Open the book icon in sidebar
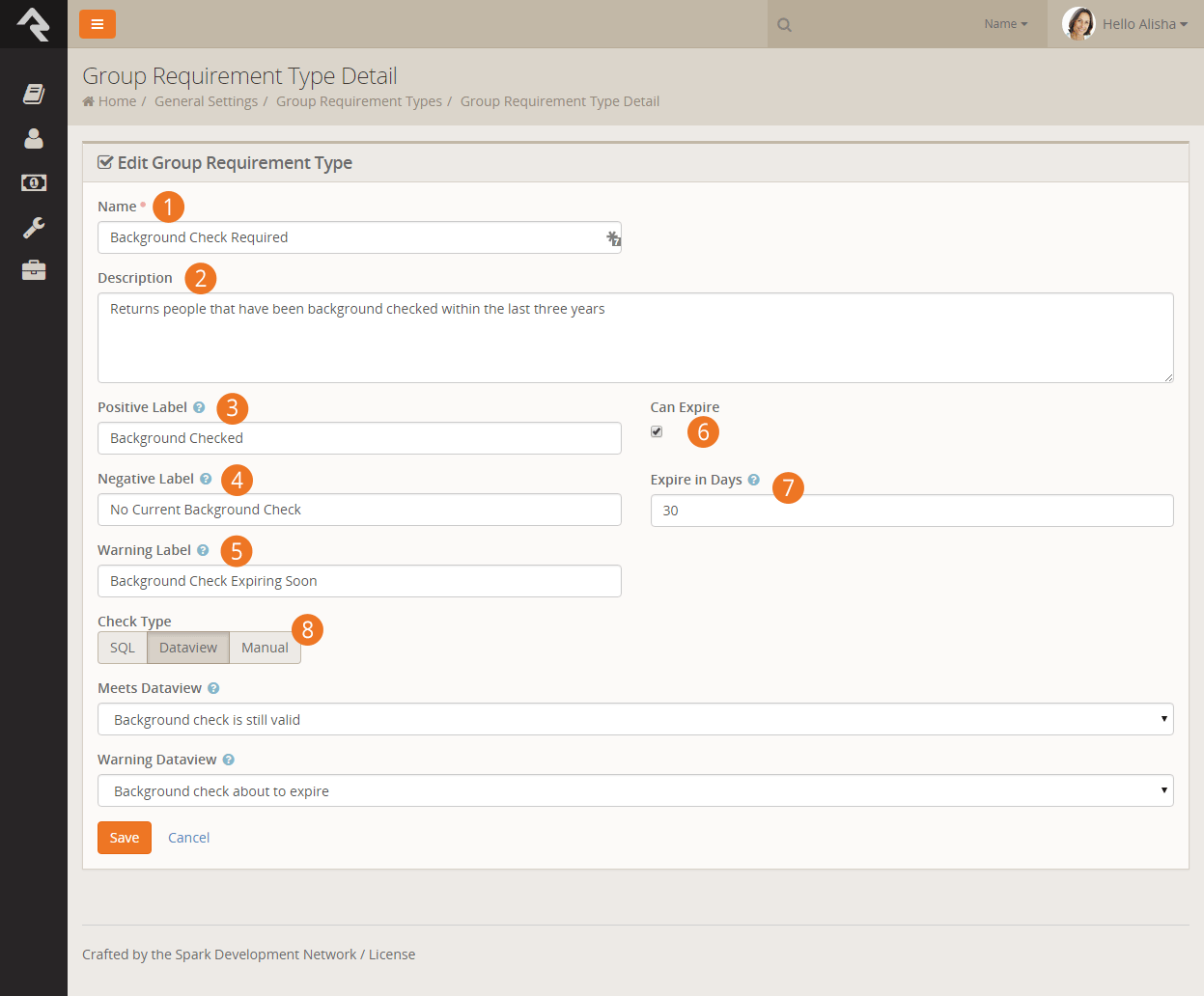The width and height of the screenshot is (1204, 996). [34, 94]
